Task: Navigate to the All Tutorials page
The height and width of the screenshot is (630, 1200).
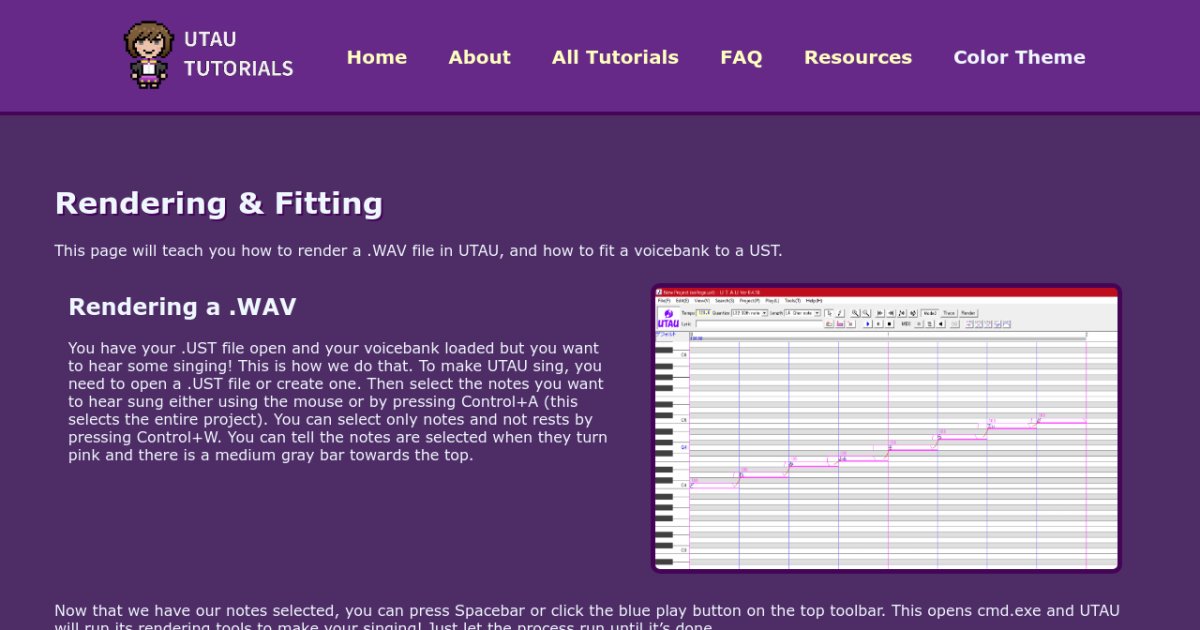Action: (614, 57)
